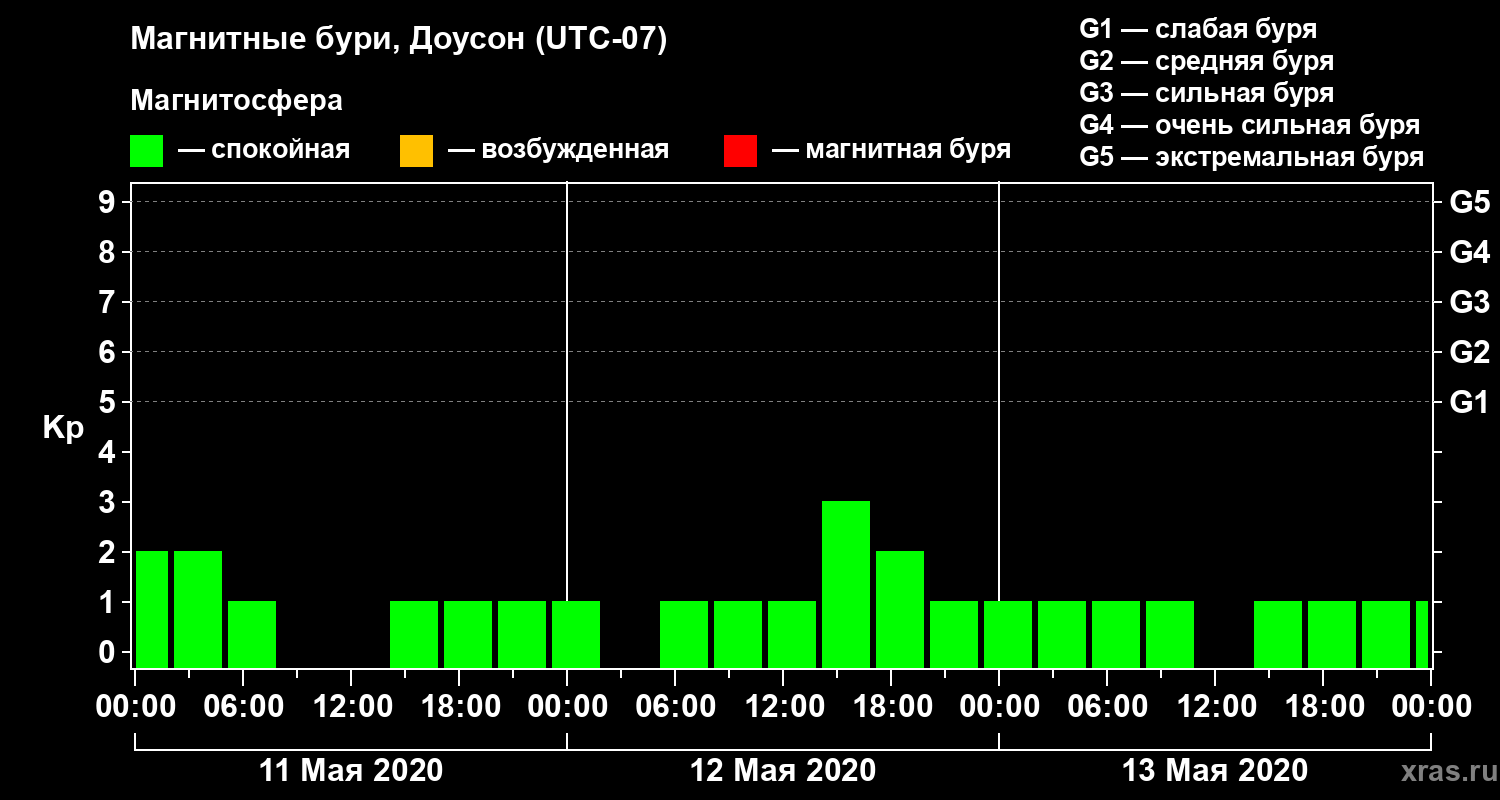Click the 'Магнитосфера' legend heading

click(x=236, y=101)
